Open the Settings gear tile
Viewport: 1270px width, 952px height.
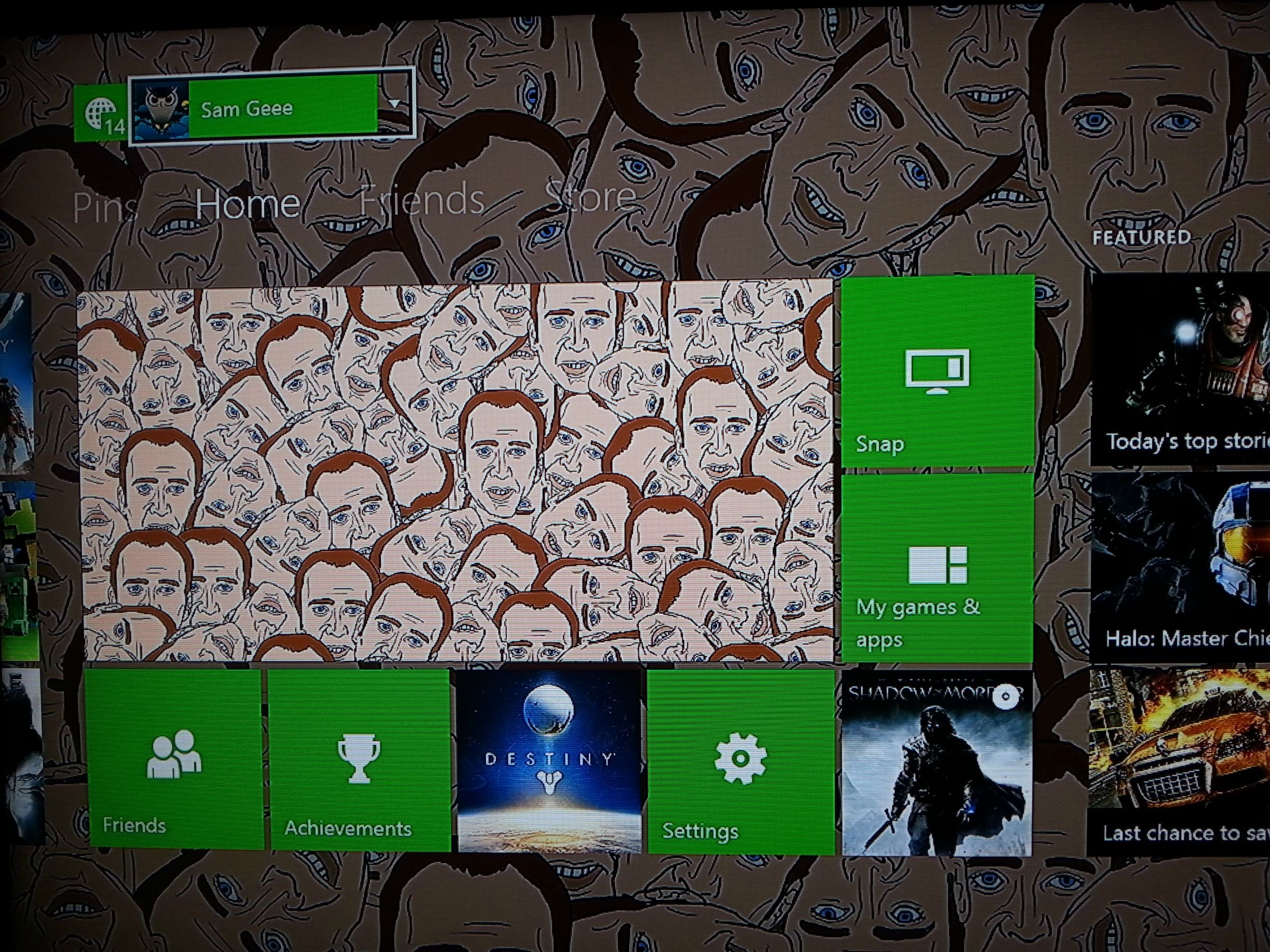coord(740,759)
